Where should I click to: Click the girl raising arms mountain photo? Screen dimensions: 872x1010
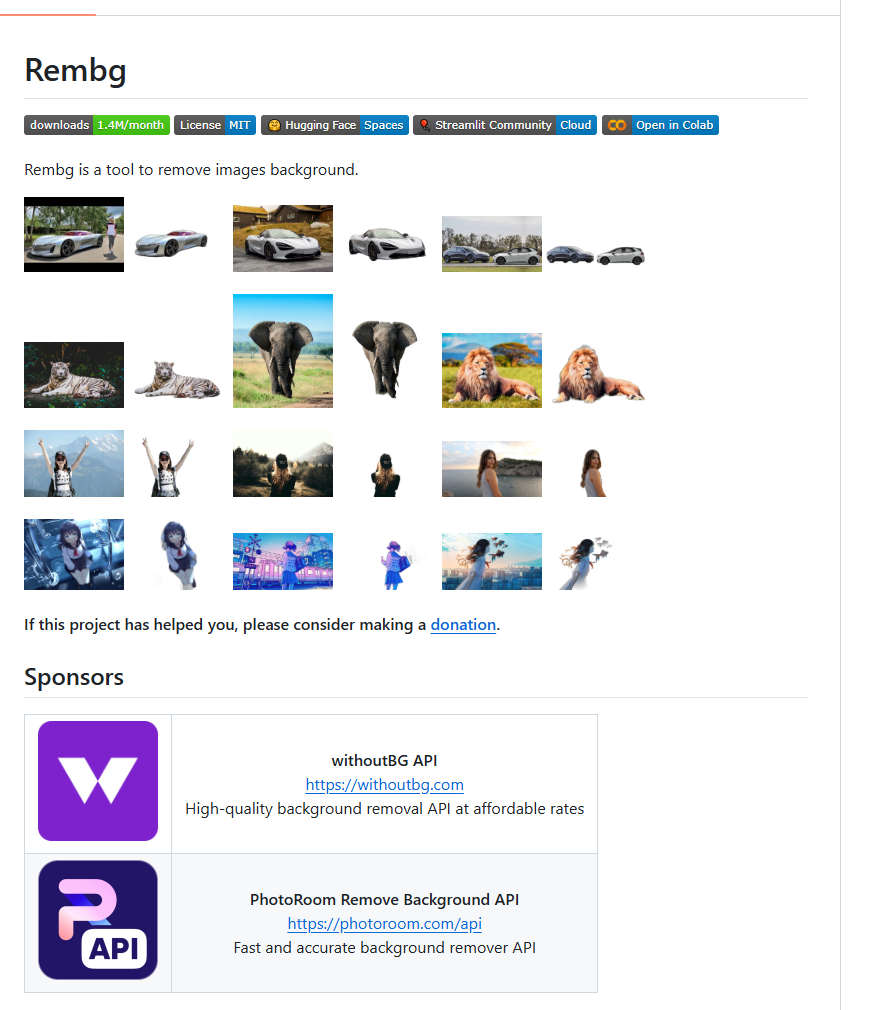coord(74,464)
